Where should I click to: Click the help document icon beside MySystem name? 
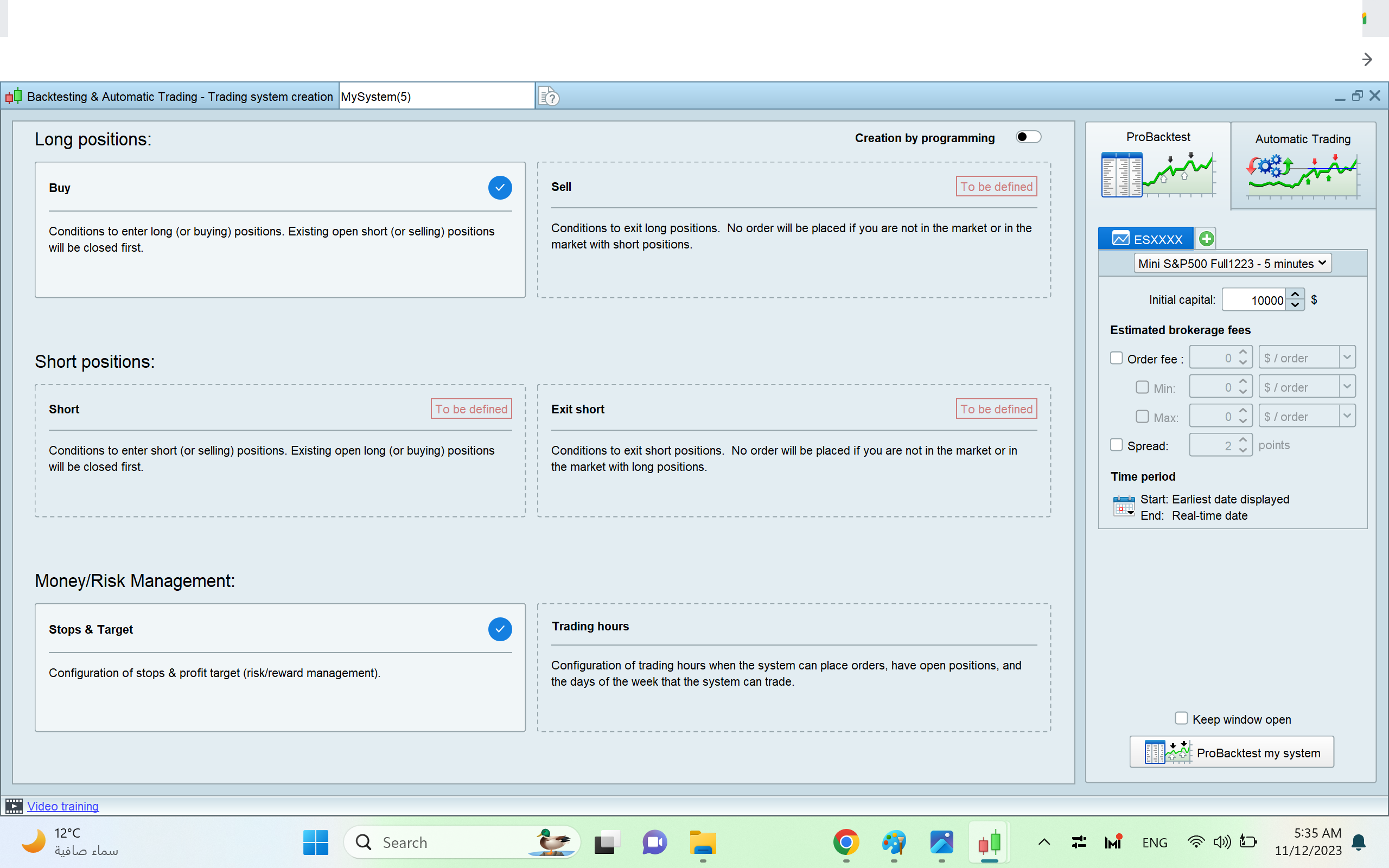pyautogui.click(x=549, y=97)
